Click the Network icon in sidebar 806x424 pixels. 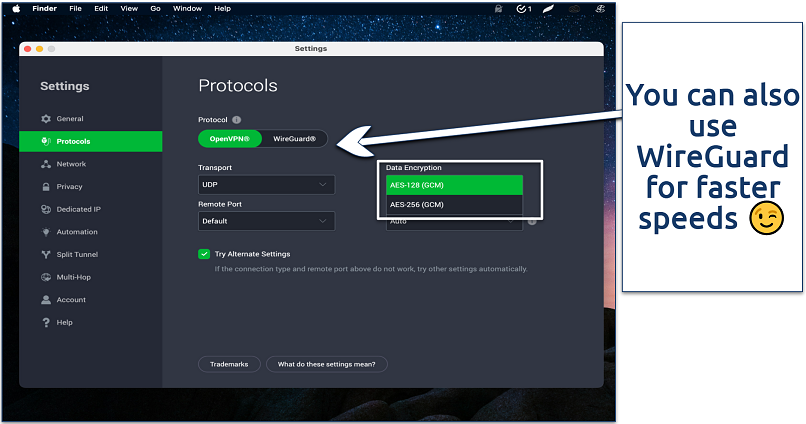point(46,164)
